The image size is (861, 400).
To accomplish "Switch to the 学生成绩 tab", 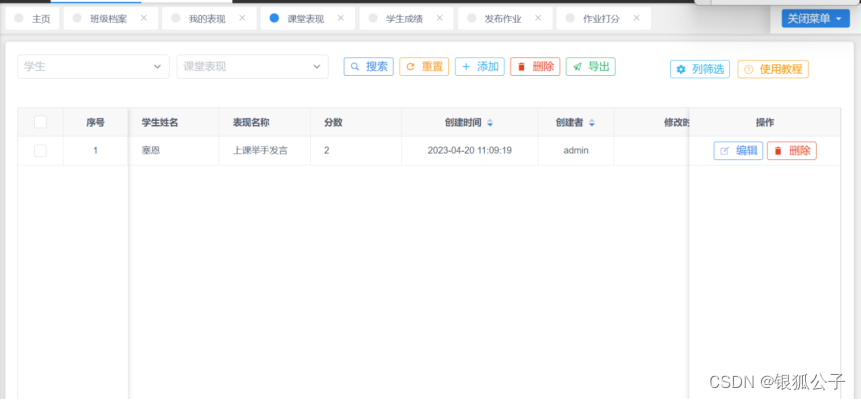I will click(404, 19).
